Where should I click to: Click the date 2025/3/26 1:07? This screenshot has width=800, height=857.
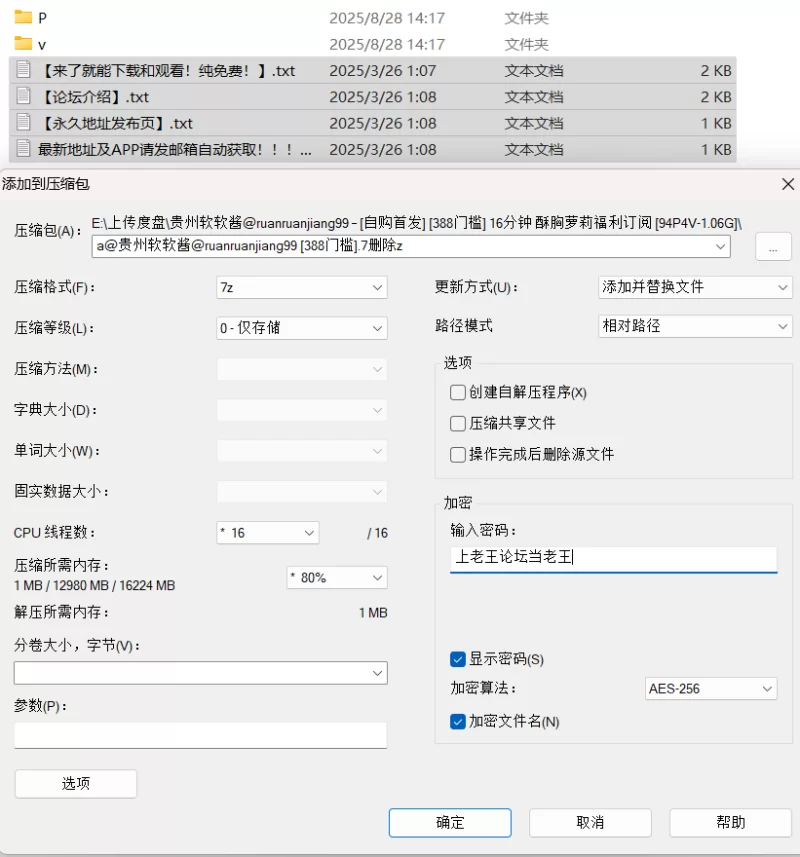(383, 71)
